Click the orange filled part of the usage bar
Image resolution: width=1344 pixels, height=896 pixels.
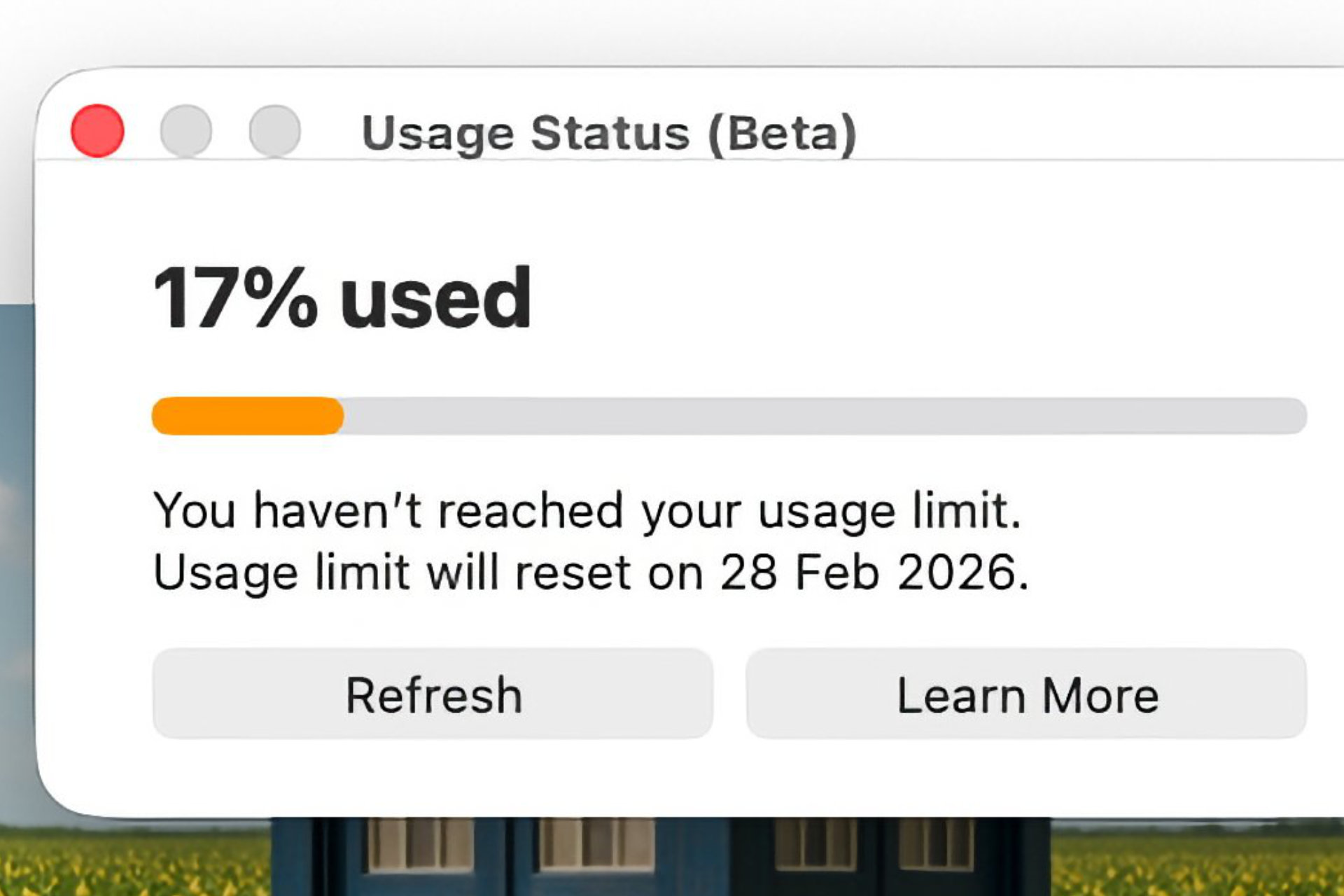coord(247,416)
